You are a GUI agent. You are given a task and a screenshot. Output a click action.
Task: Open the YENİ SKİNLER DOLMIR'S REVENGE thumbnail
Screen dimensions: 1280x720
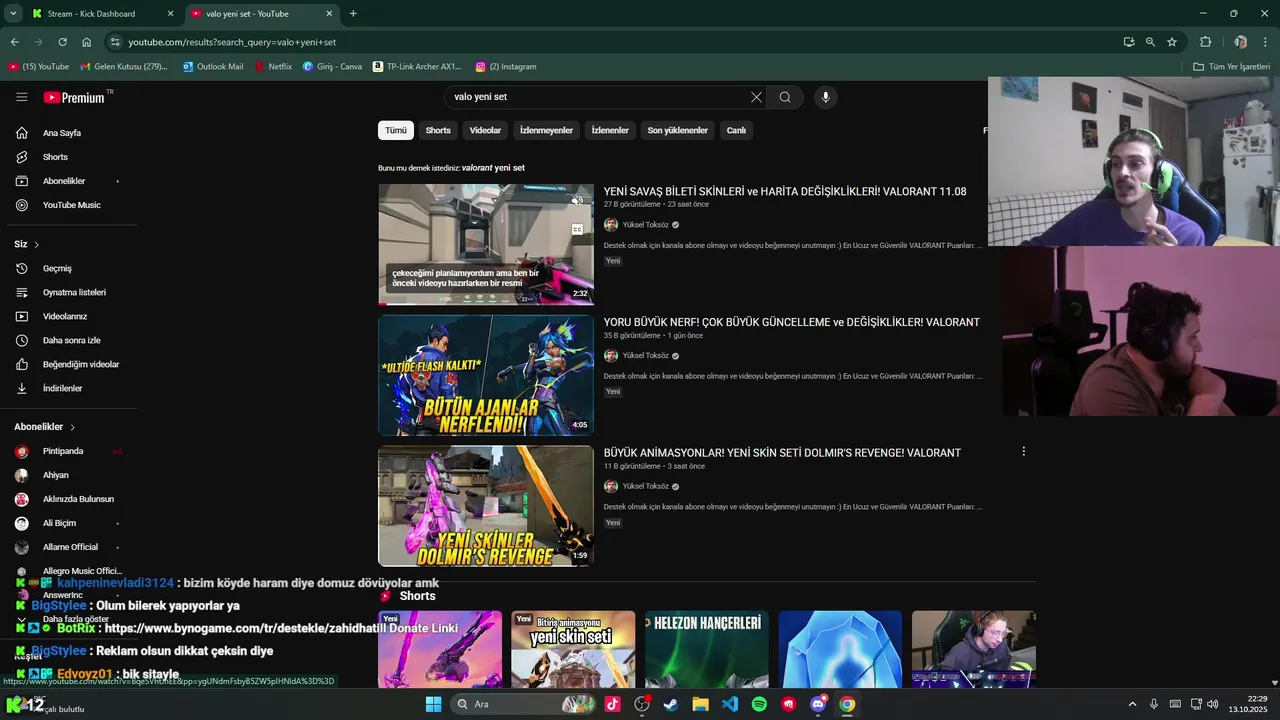pos(486,506)
